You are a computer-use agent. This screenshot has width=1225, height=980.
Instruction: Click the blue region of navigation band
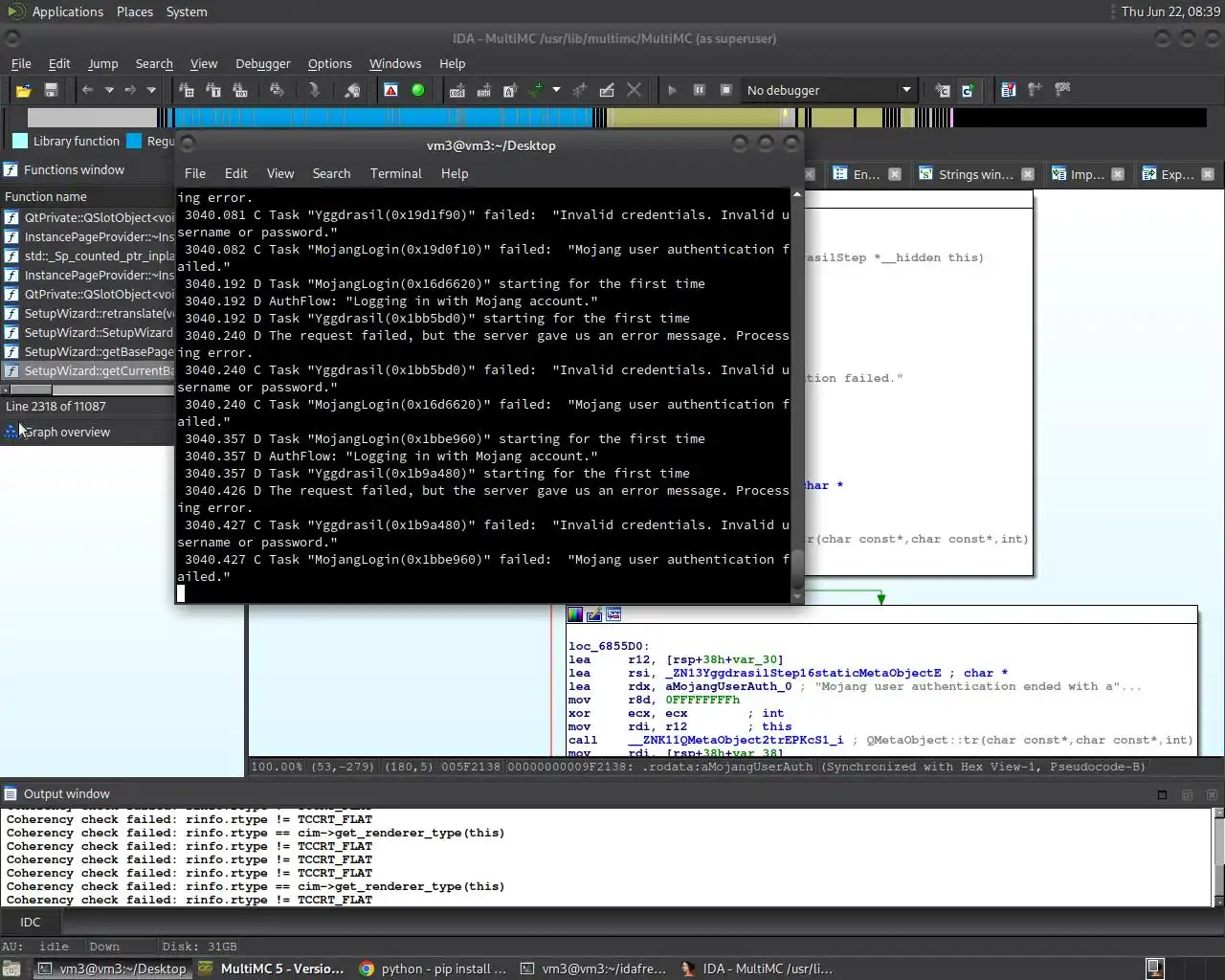383,118
